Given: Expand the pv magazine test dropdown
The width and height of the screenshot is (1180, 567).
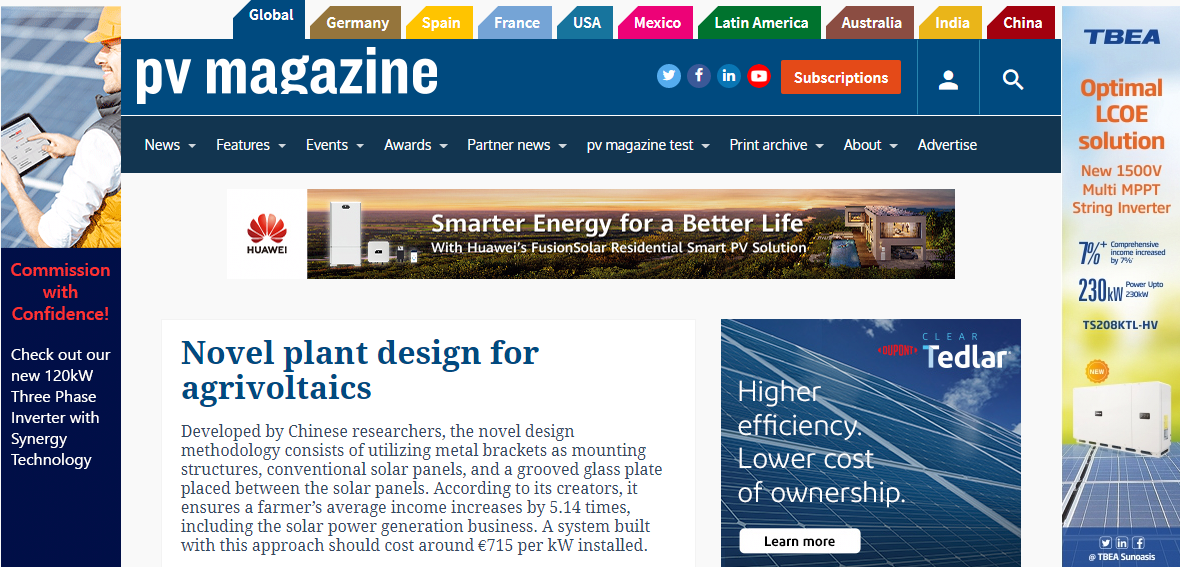Looking at the screenshot, I should [648, 145].
